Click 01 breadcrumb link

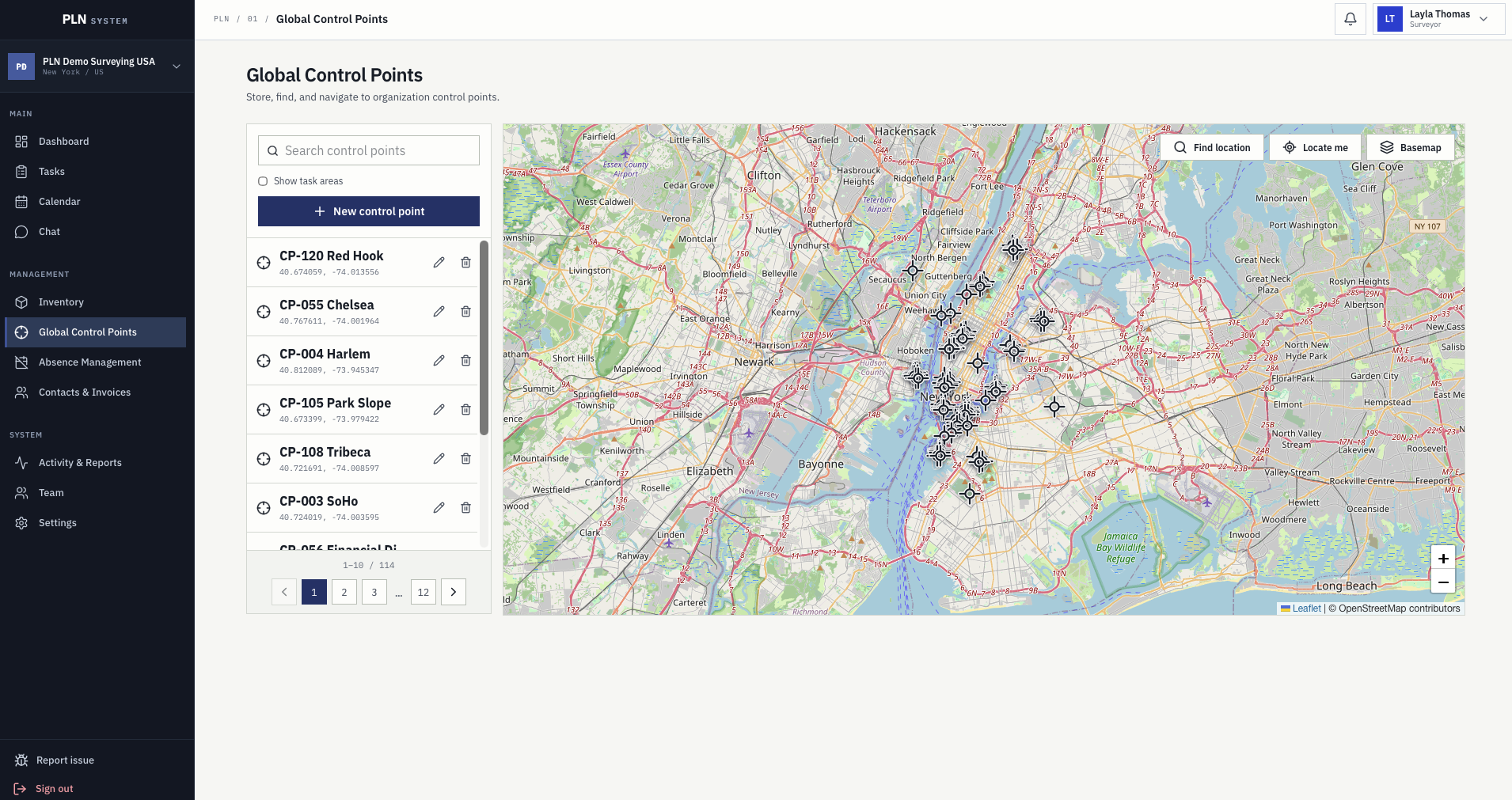coord(253,19)
